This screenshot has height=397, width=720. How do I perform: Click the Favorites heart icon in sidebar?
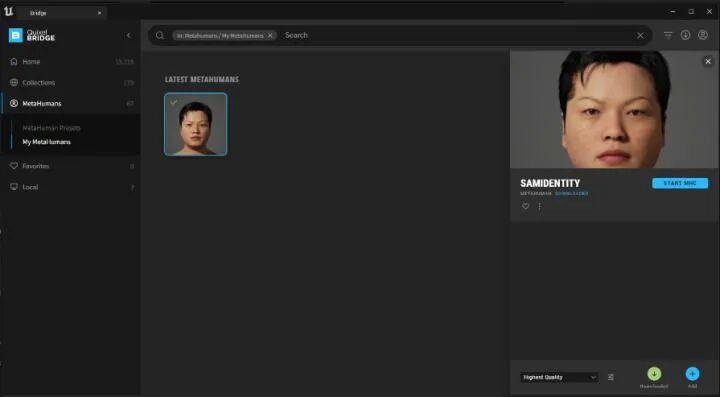coord(14,166)
